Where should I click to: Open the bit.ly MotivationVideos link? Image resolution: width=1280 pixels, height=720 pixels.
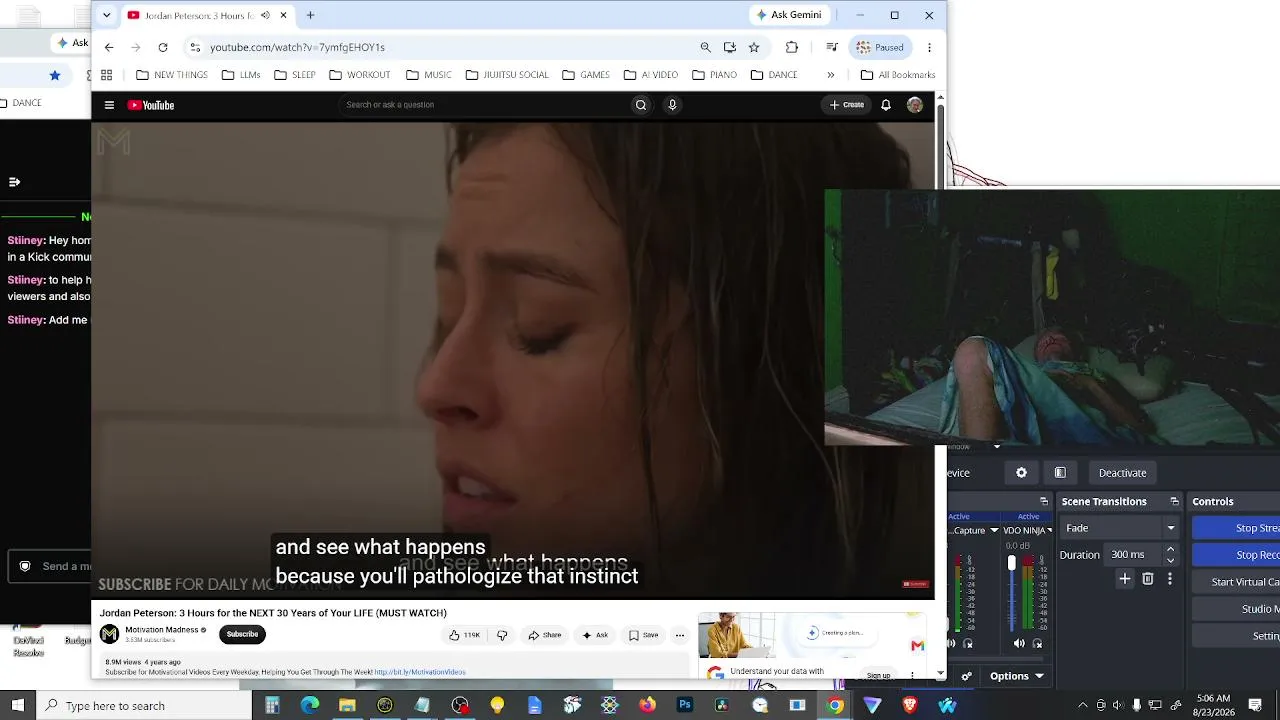(420, 672)
